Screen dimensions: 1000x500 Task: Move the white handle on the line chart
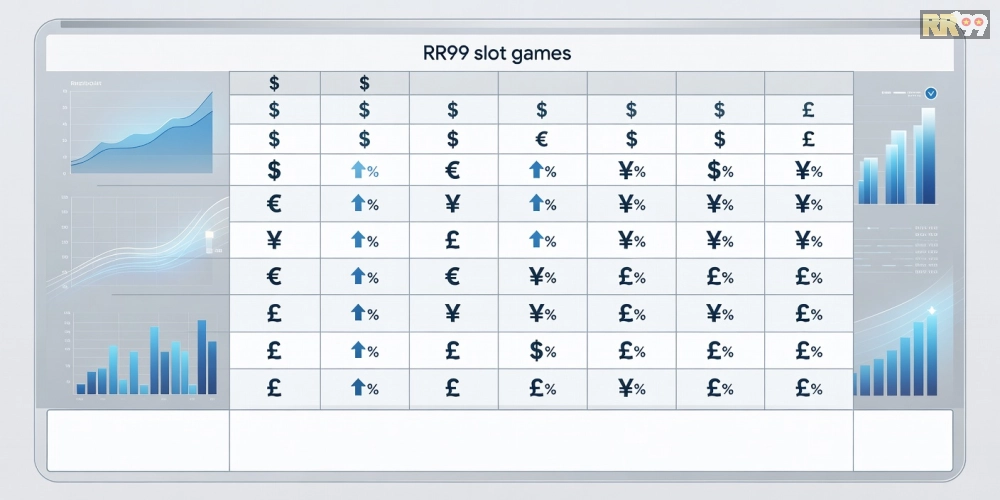click(x=209, y=237)
